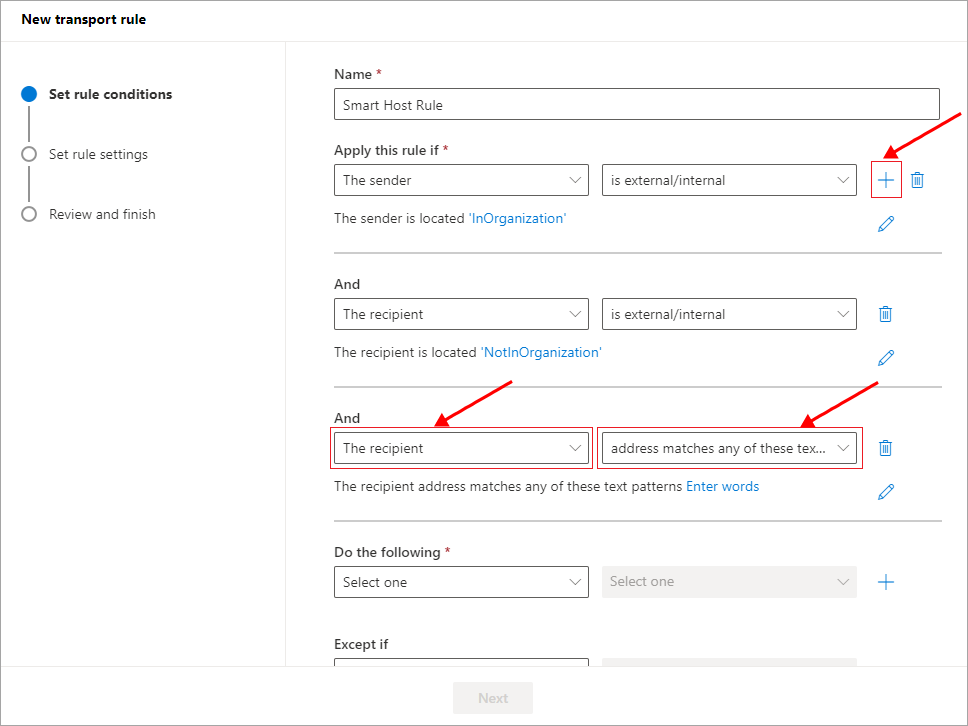Add another action with the plus icon

885,582
